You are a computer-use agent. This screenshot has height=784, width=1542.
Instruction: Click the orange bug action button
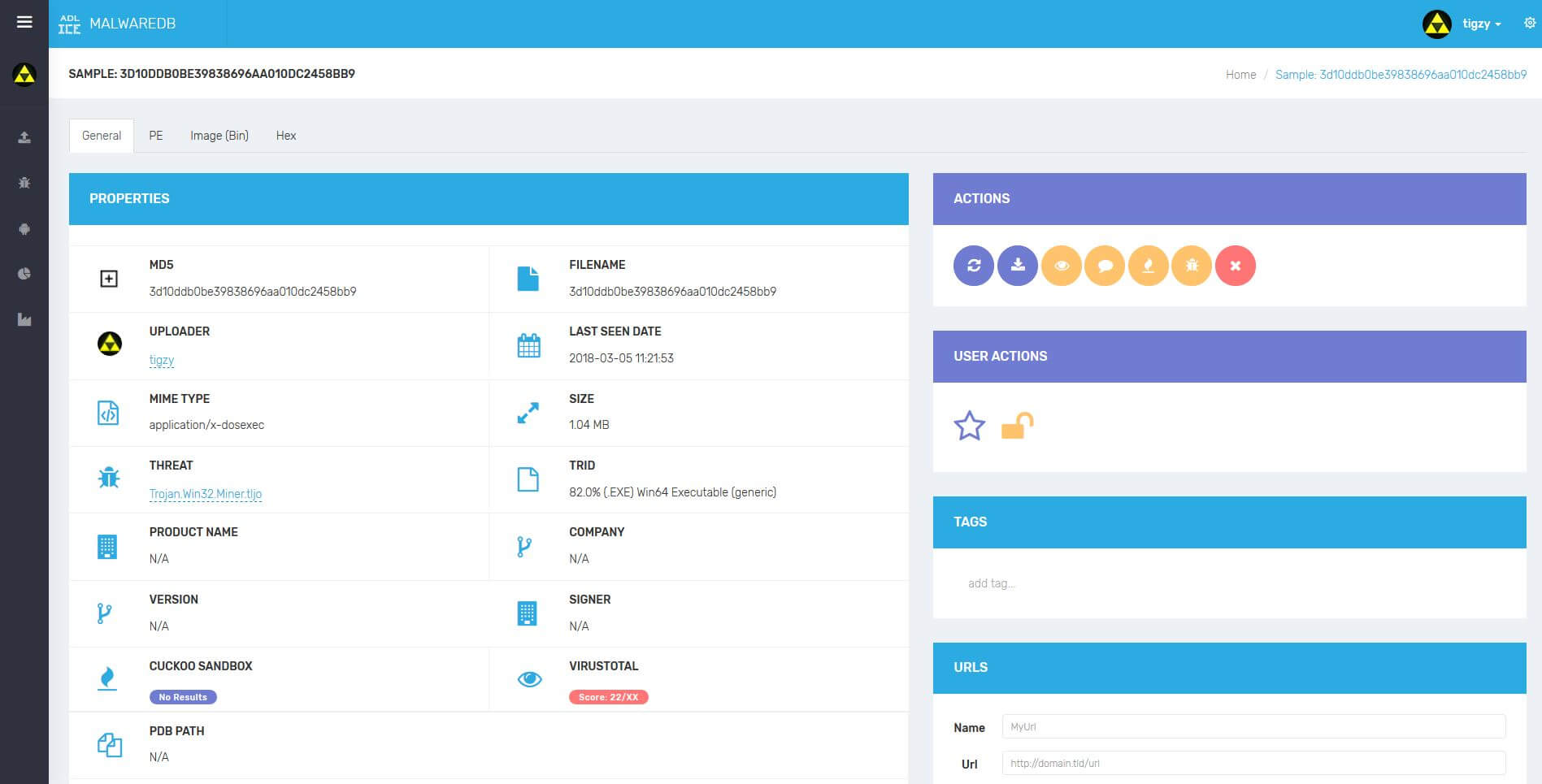[x=1192, y=266]
